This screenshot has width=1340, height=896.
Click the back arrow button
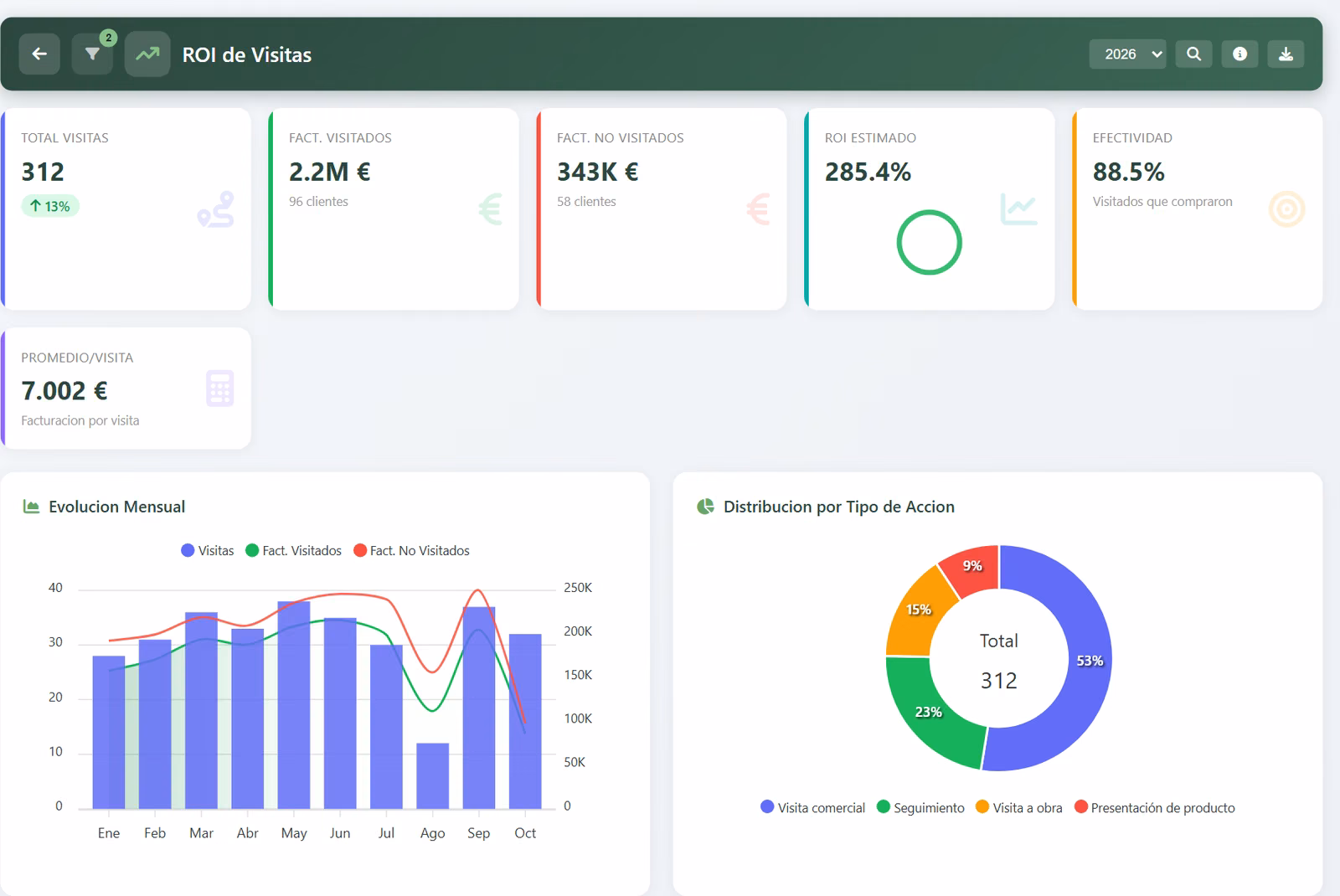point(39,54)
